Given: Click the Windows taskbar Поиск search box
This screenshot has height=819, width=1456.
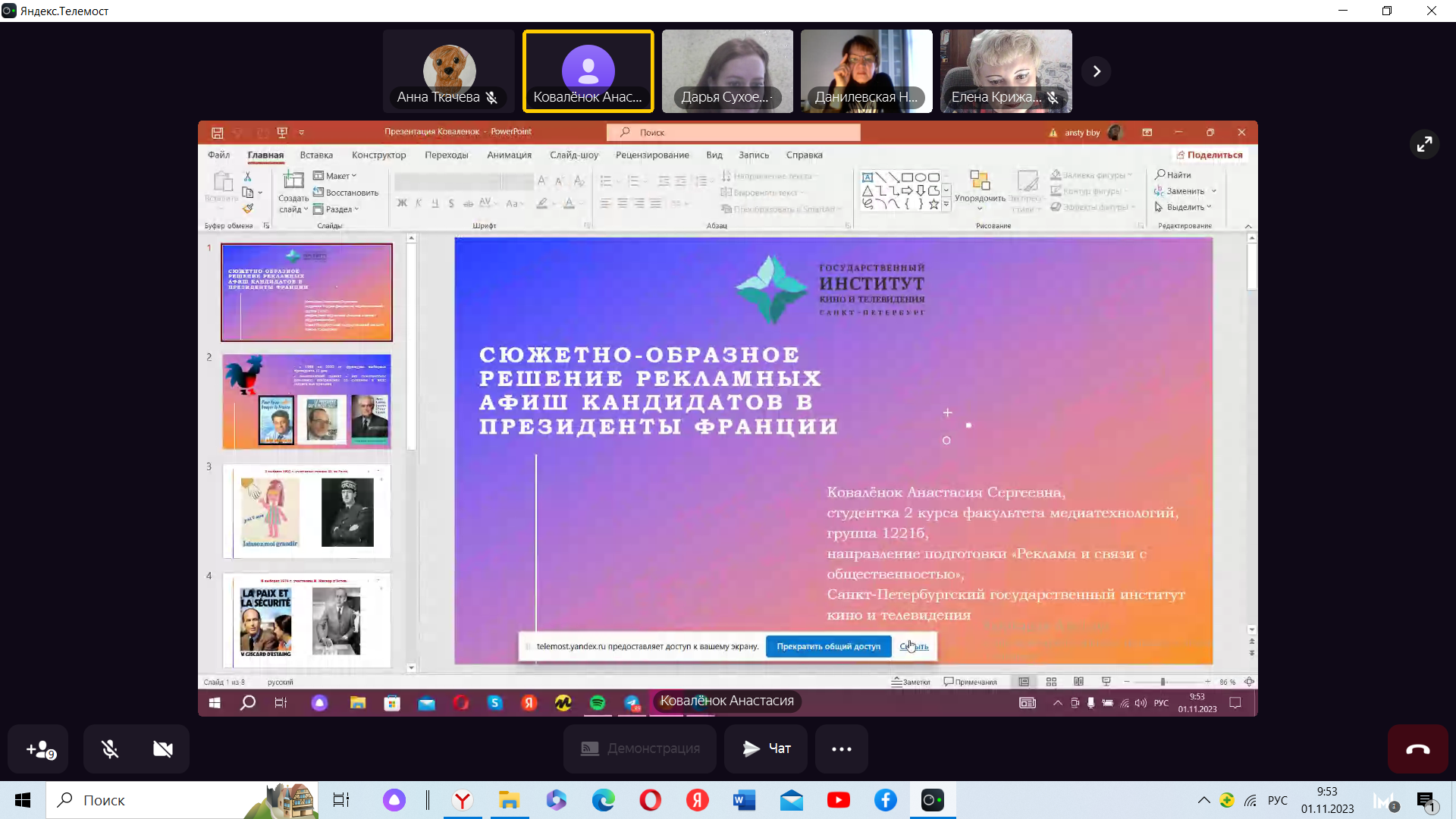Looking at the screenshot, I should click(x=182, y=800).
